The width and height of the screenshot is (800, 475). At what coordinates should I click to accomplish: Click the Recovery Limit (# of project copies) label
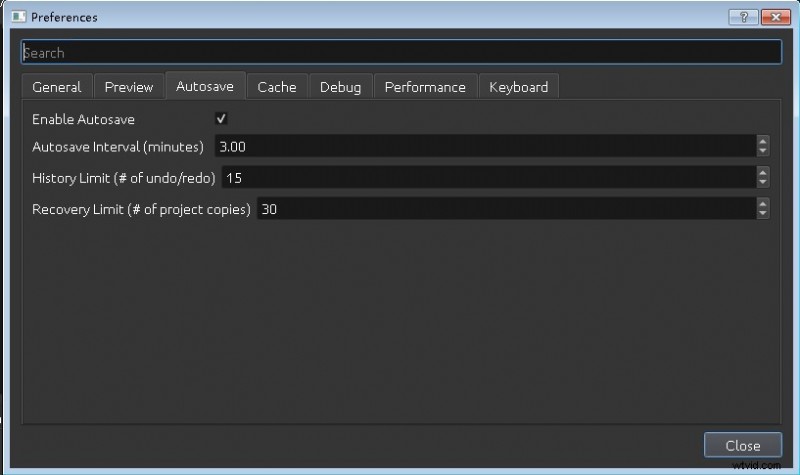point(141,209)
